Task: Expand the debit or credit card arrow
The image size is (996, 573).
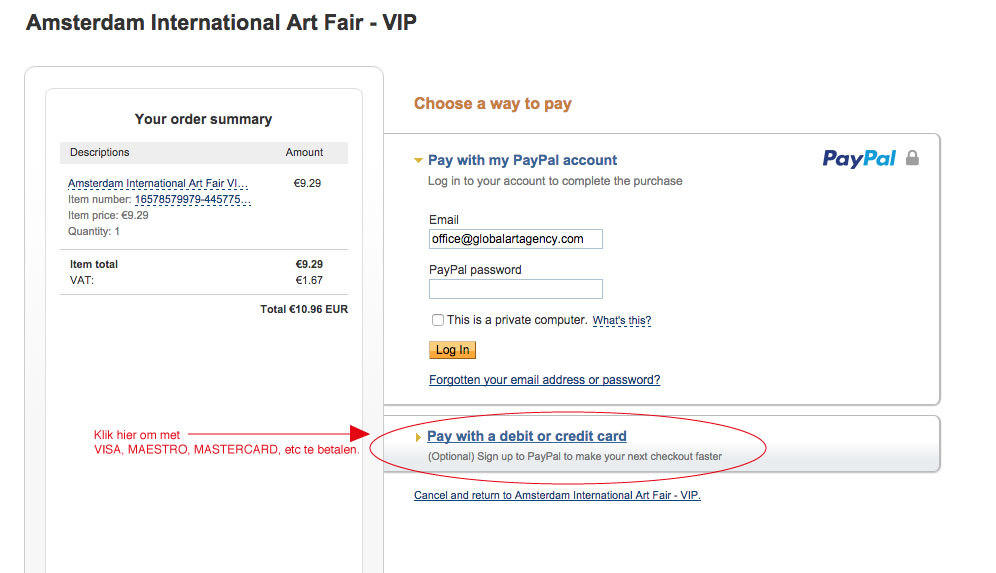Action: [418, 437]
